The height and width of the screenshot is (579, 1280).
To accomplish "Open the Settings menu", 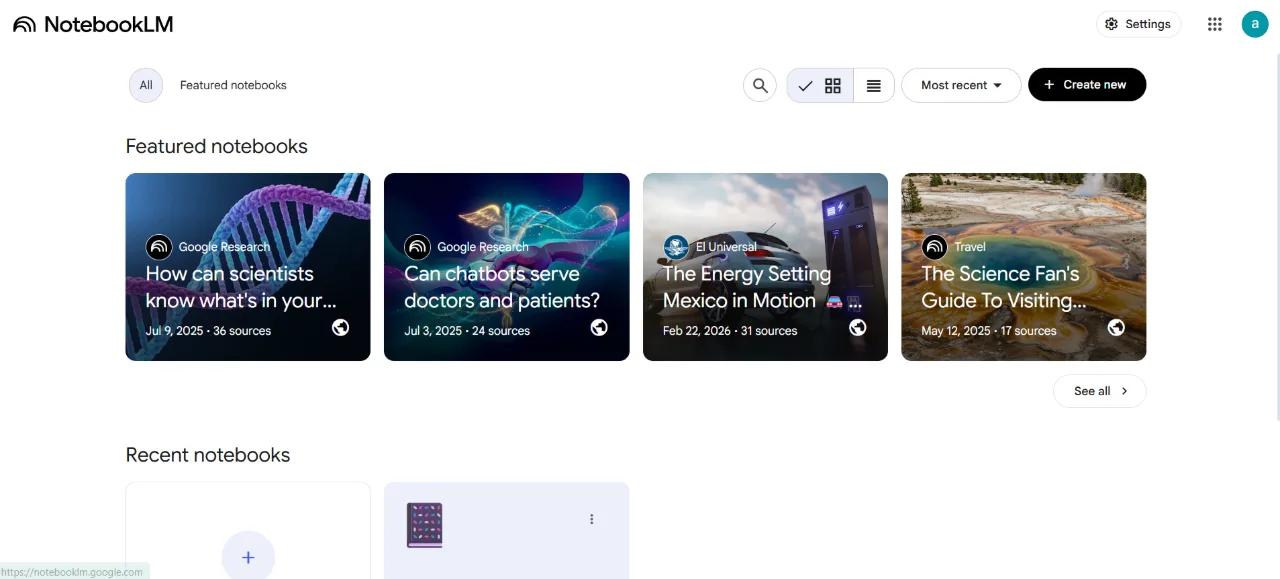I will 1138,24.
